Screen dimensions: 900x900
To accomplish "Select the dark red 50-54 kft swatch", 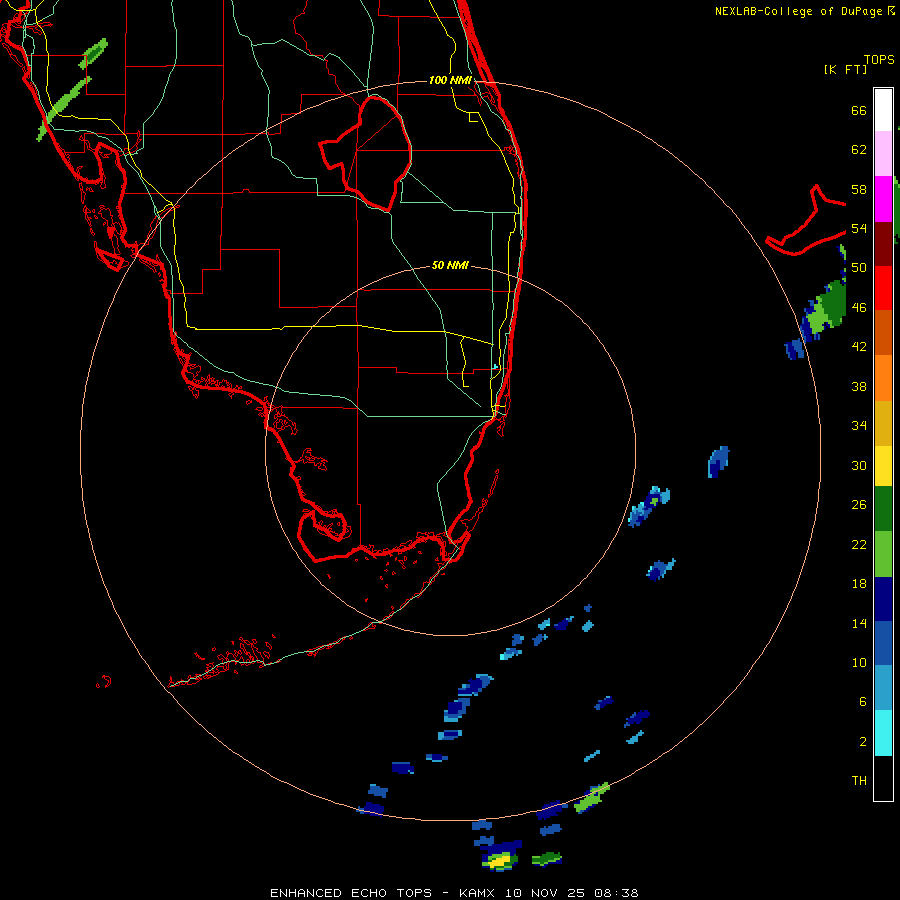I will 883,243.
